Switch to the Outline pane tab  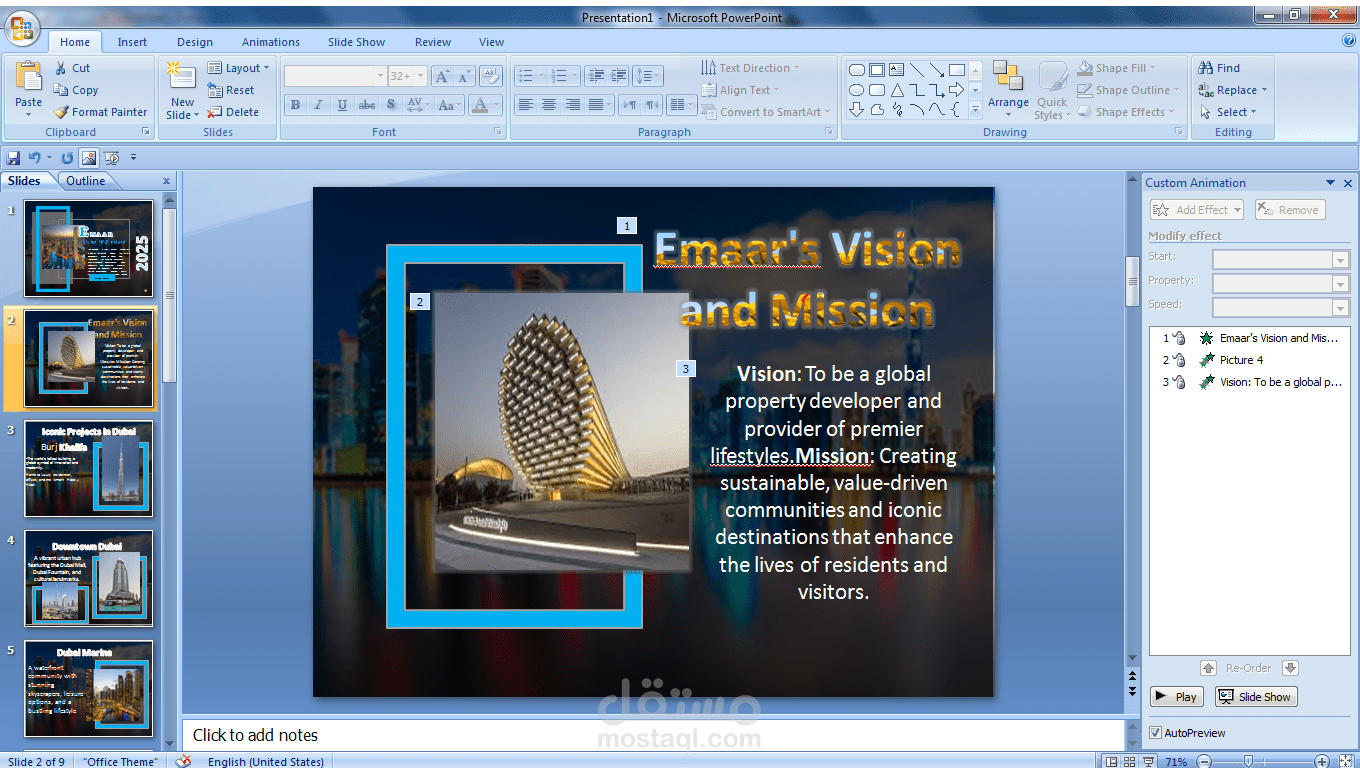86,181
